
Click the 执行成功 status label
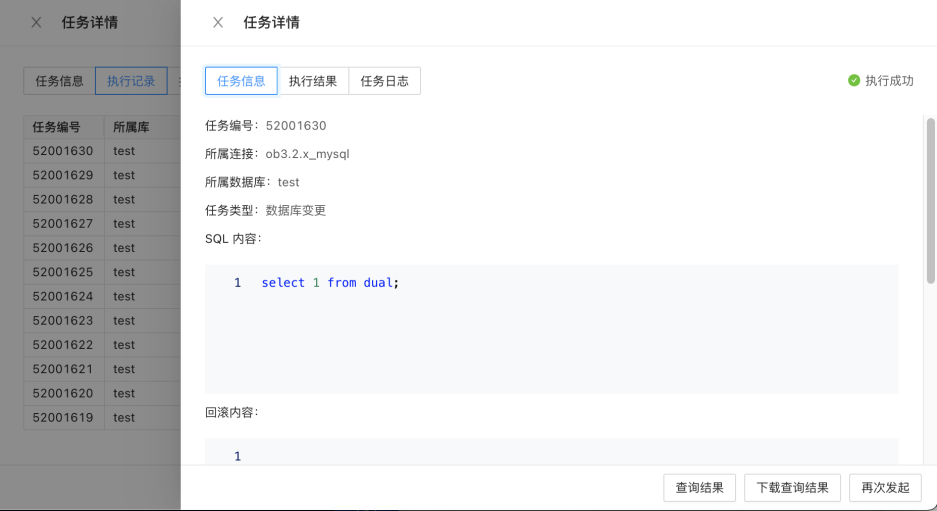(889, 81)
